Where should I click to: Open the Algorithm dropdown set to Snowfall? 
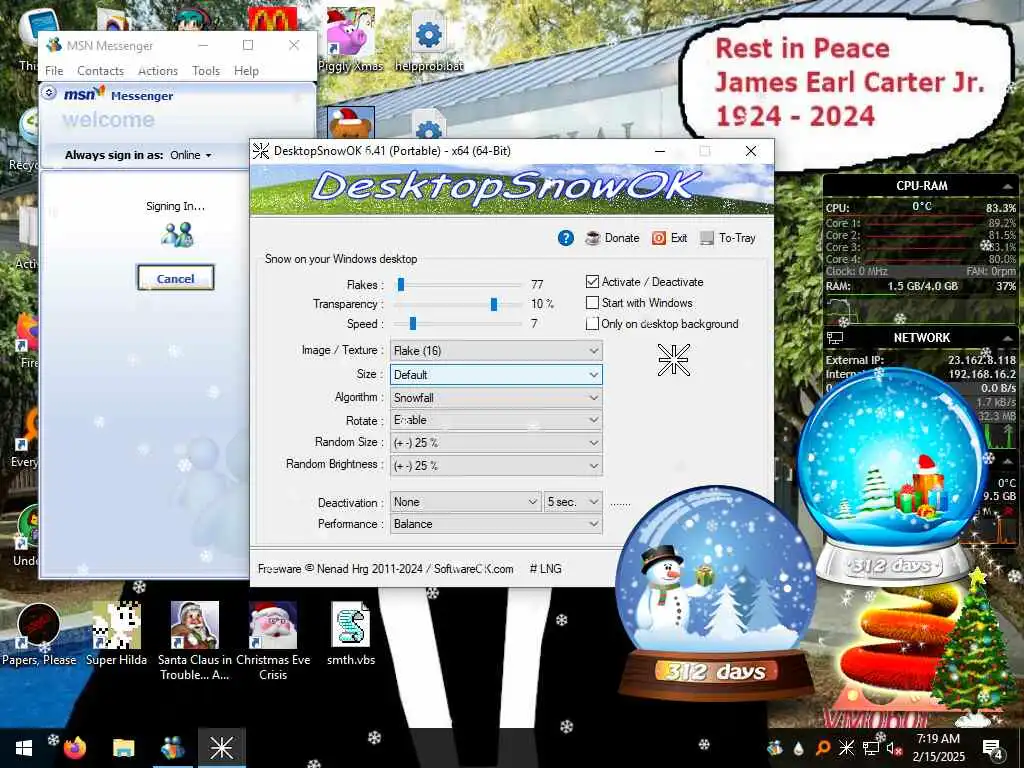496,398
